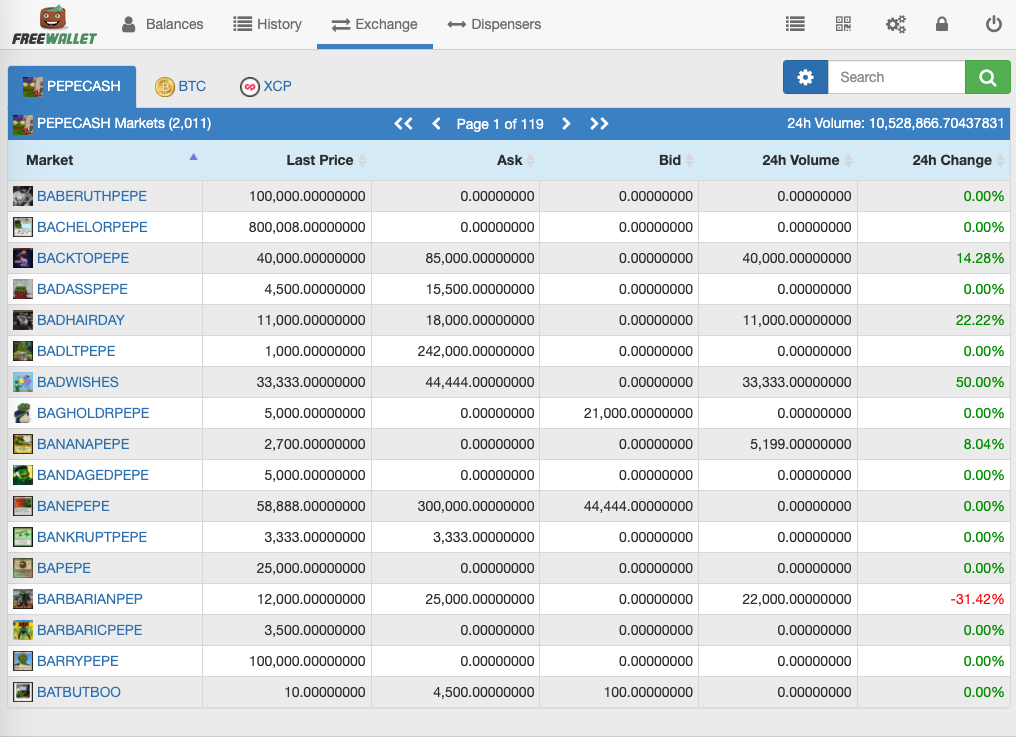Viewport: 1016px width, 737px height.
Task: Click the 14.28% change value
Action: (x=980, y=258)
